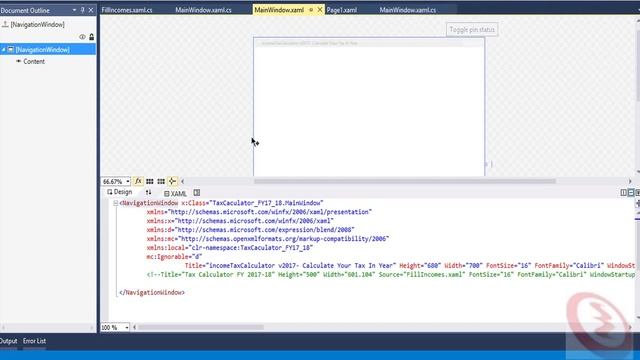Click designer horizontal scrollbar thumb
The height and width of the screenshot is (360, 640).
(x=404, y=181)
